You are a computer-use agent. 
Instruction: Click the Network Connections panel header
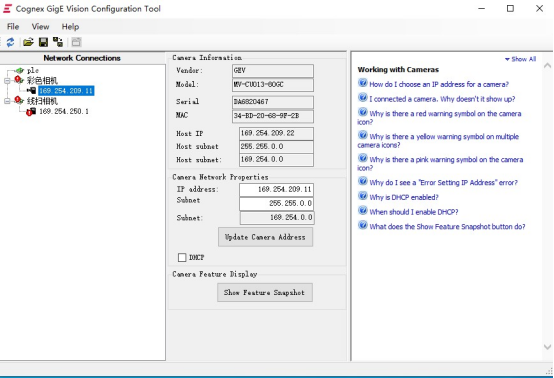pyautogui.click(x=82, y=58)
